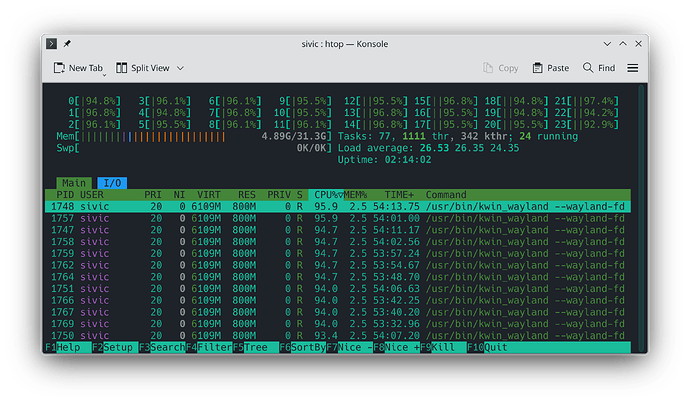Minimize the Konsole window
The width and height of the screenshot is (690, 403).
click(607, 44)
